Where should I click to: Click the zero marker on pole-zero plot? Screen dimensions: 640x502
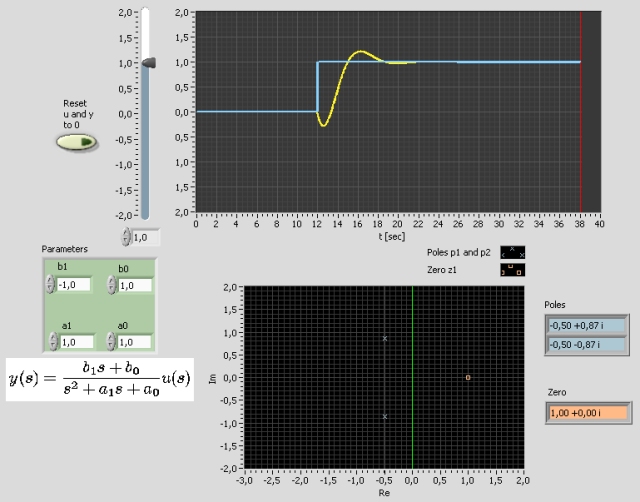tap(467, 377)
